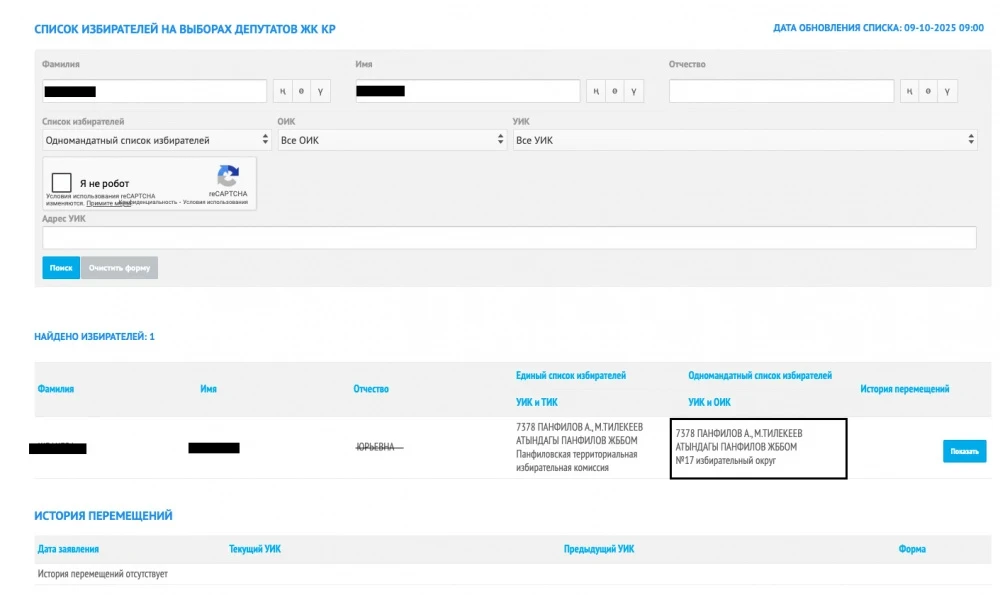Click into the Адрес УИК field
The width and height of the screenshot is (1000, 595).
click(x=509, y=237)
